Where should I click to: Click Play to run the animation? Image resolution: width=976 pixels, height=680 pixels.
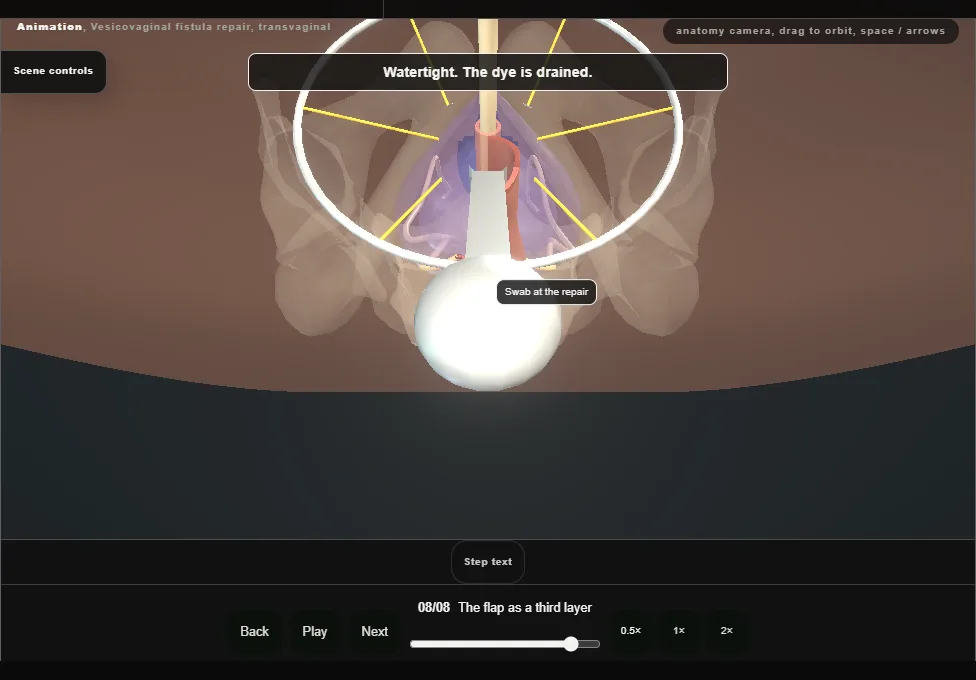point(314,631)
